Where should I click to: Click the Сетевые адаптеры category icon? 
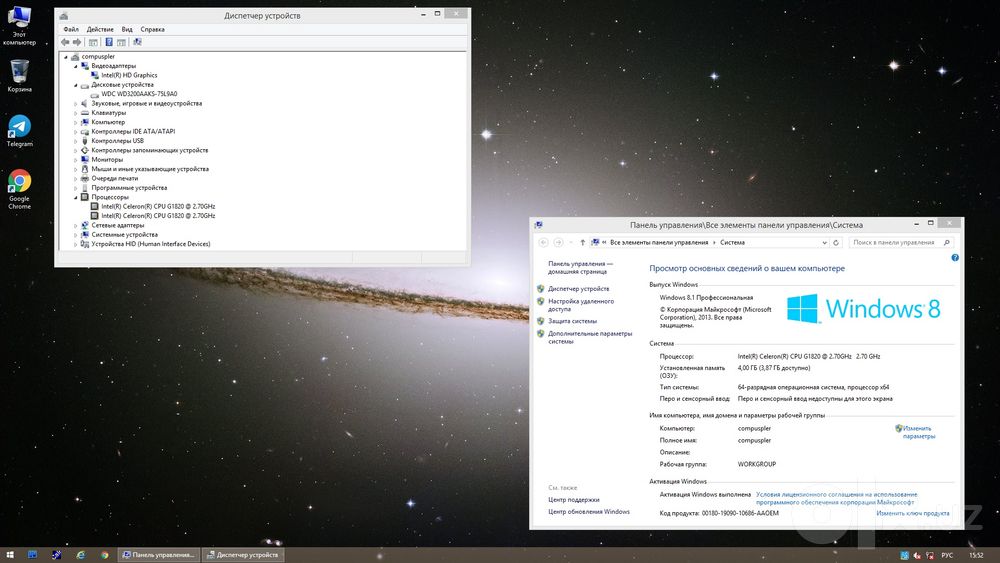pyautogui.click(x=85, y=225)
